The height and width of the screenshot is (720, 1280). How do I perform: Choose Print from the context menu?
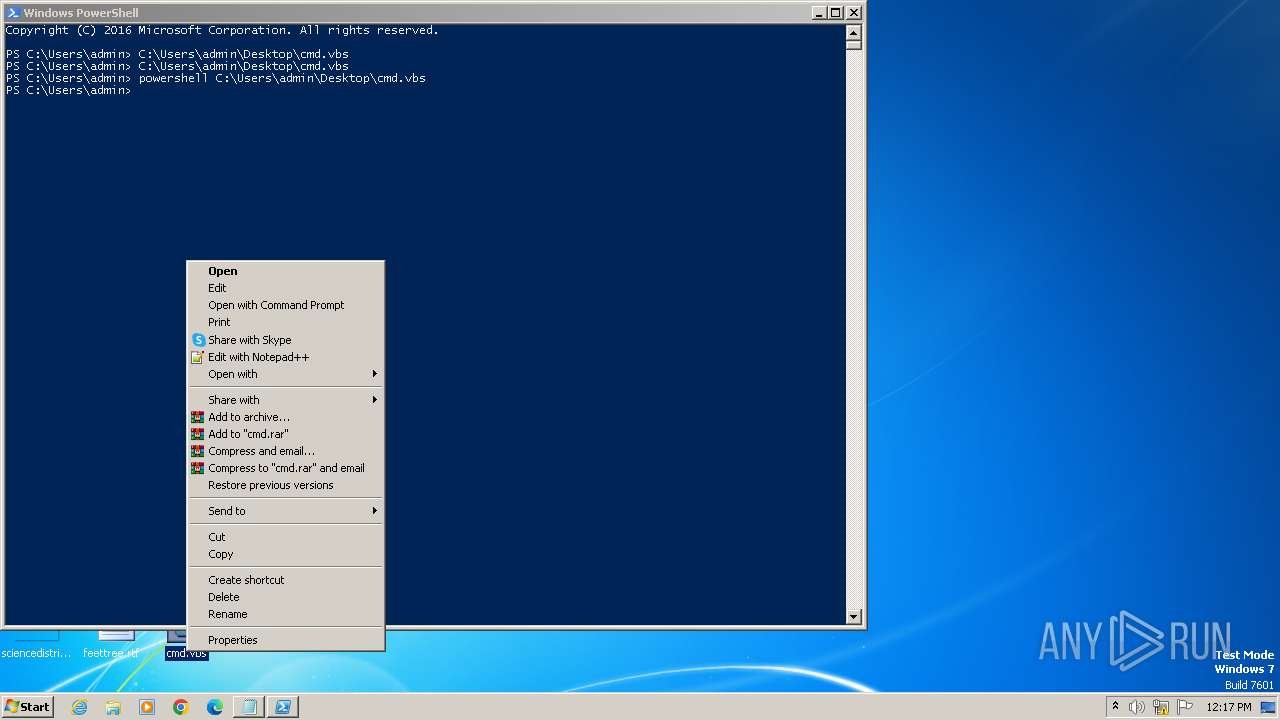(286, 322)
